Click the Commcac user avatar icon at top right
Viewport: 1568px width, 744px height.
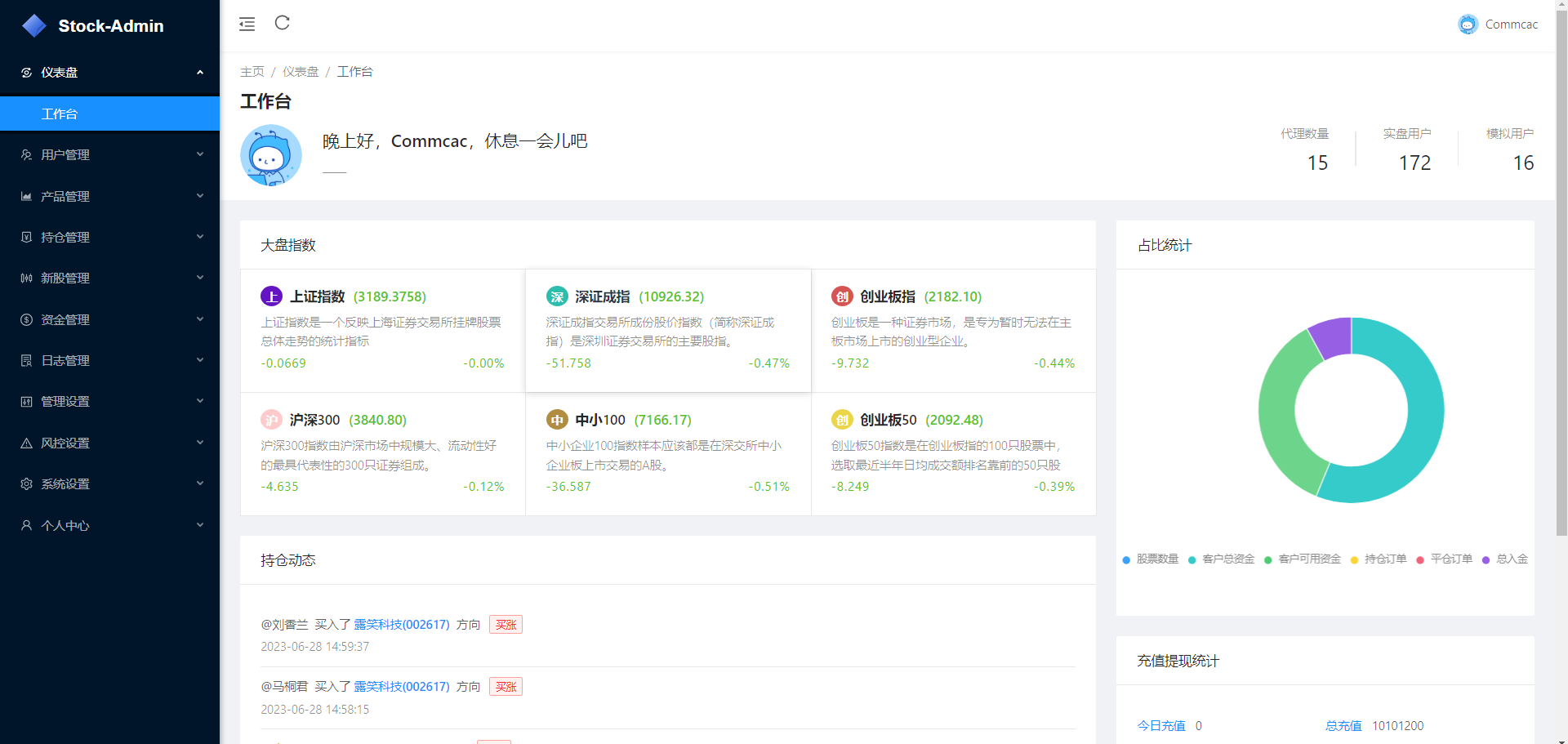coord(1468,25)
